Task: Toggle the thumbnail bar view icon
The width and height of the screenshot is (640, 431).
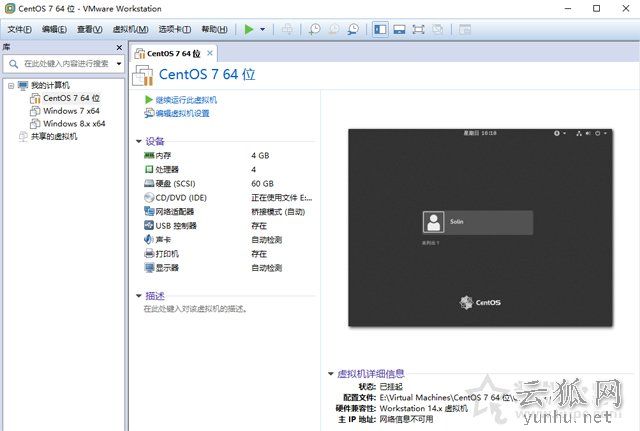Action: [399, 29]
